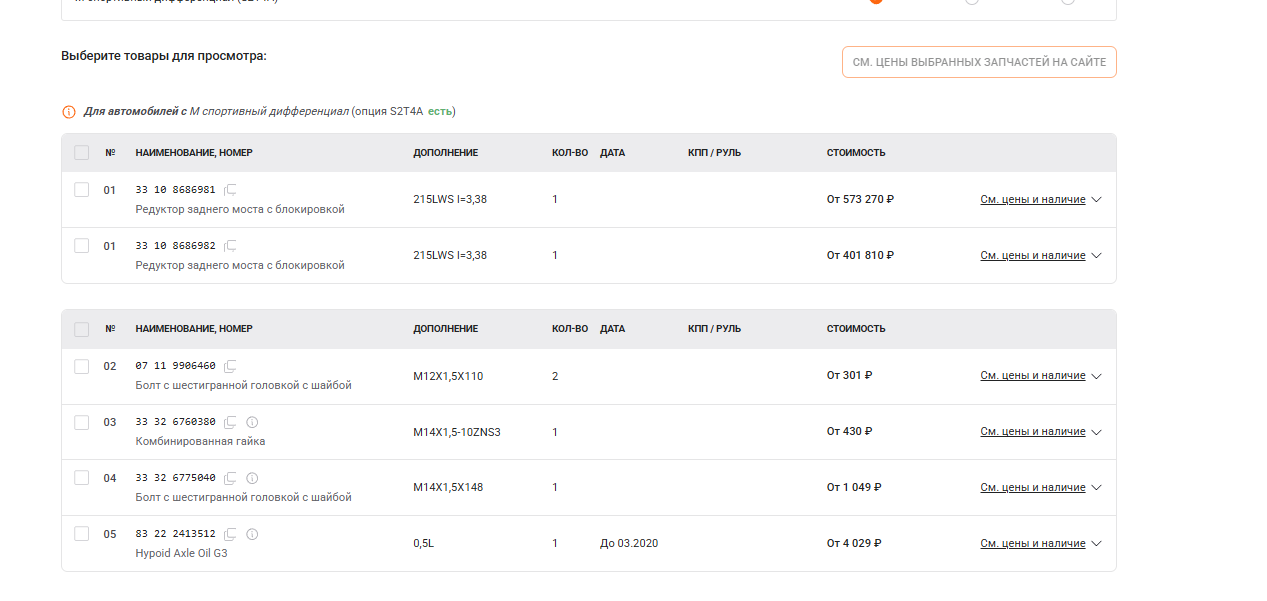This screenshot has width=1267, height=601.
Task: Show info for part 33 32 6775040
Action: pos(252,478)
